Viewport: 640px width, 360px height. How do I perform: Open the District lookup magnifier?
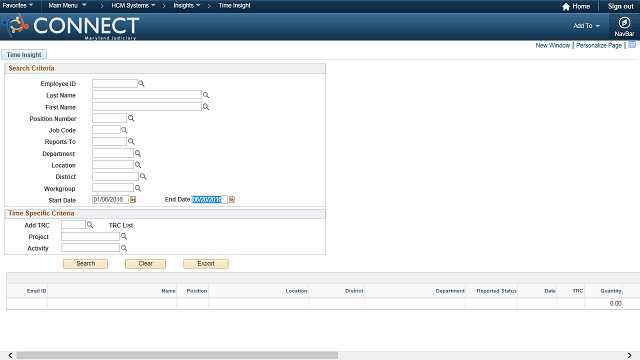click(143, 177)
